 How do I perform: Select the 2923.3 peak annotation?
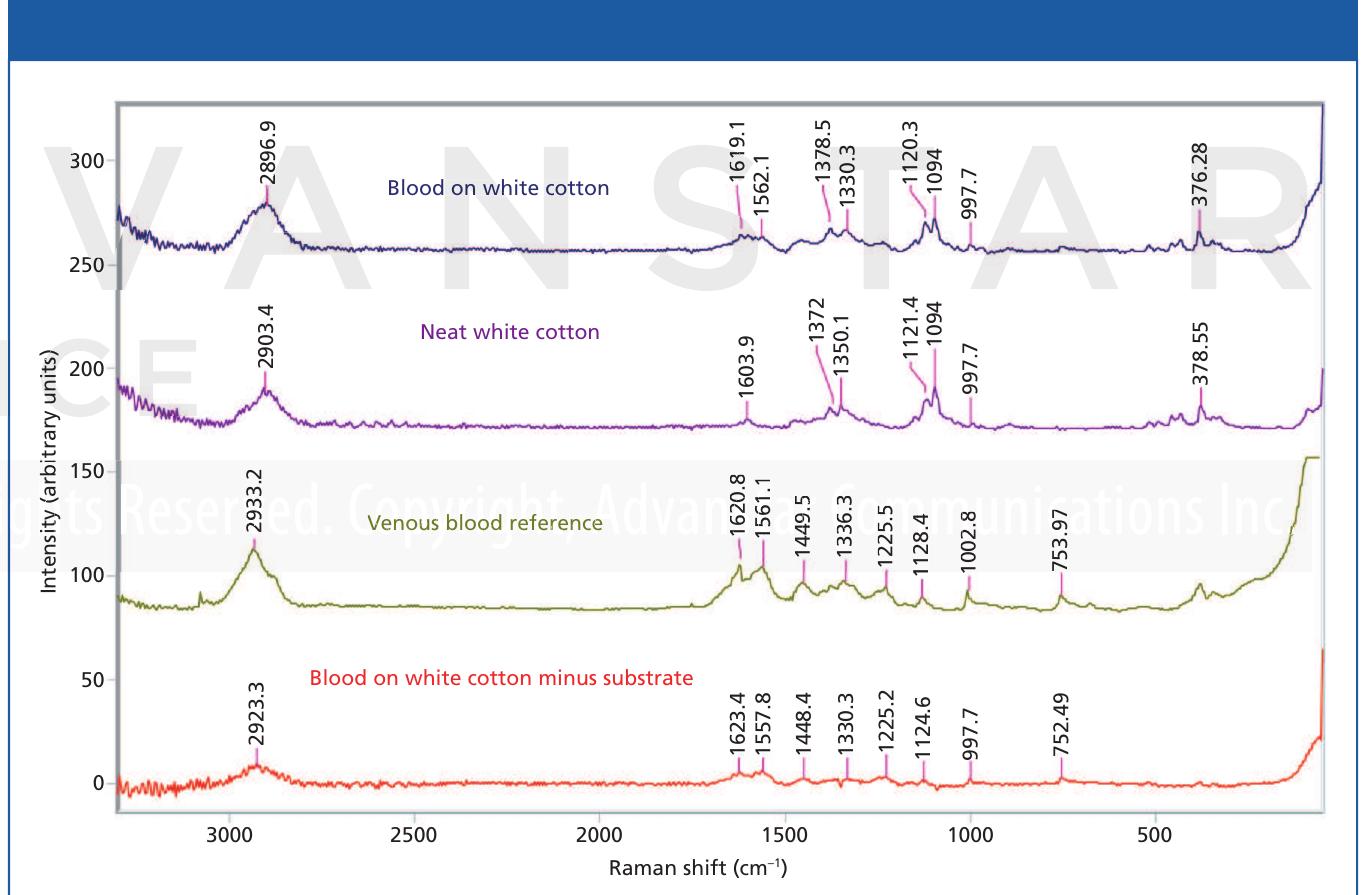click(256, 714)
